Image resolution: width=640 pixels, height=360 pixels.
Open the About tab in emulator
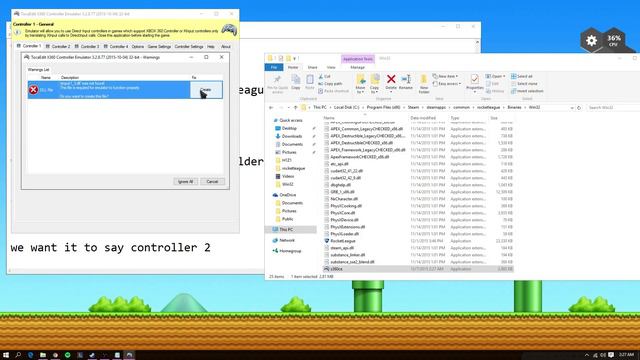pos(226,47)
